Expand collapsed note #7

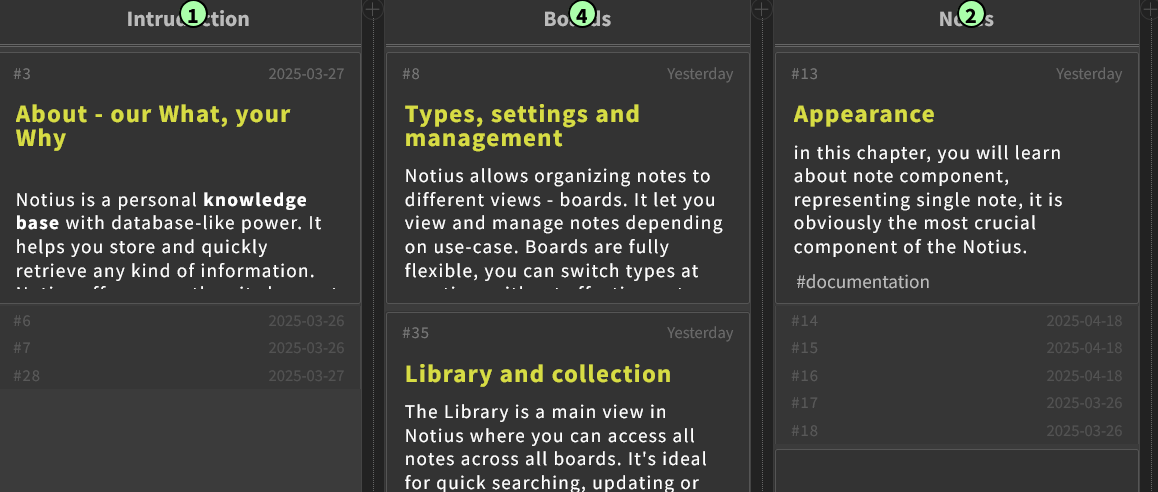pyautogui.click(x=179, y=348)
